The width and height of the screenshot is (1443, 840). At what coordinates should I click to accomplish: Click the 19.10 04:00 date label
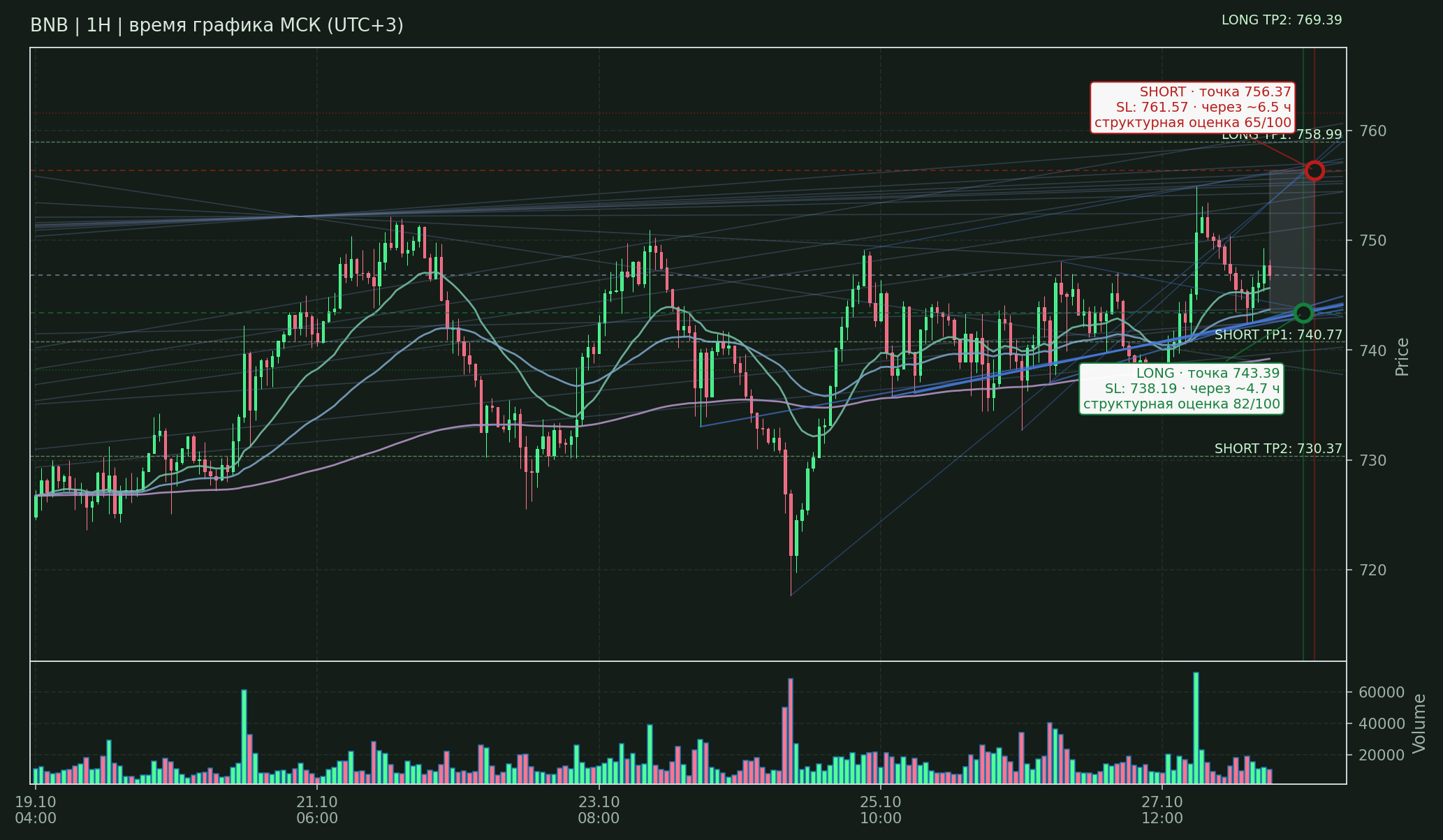36,810
